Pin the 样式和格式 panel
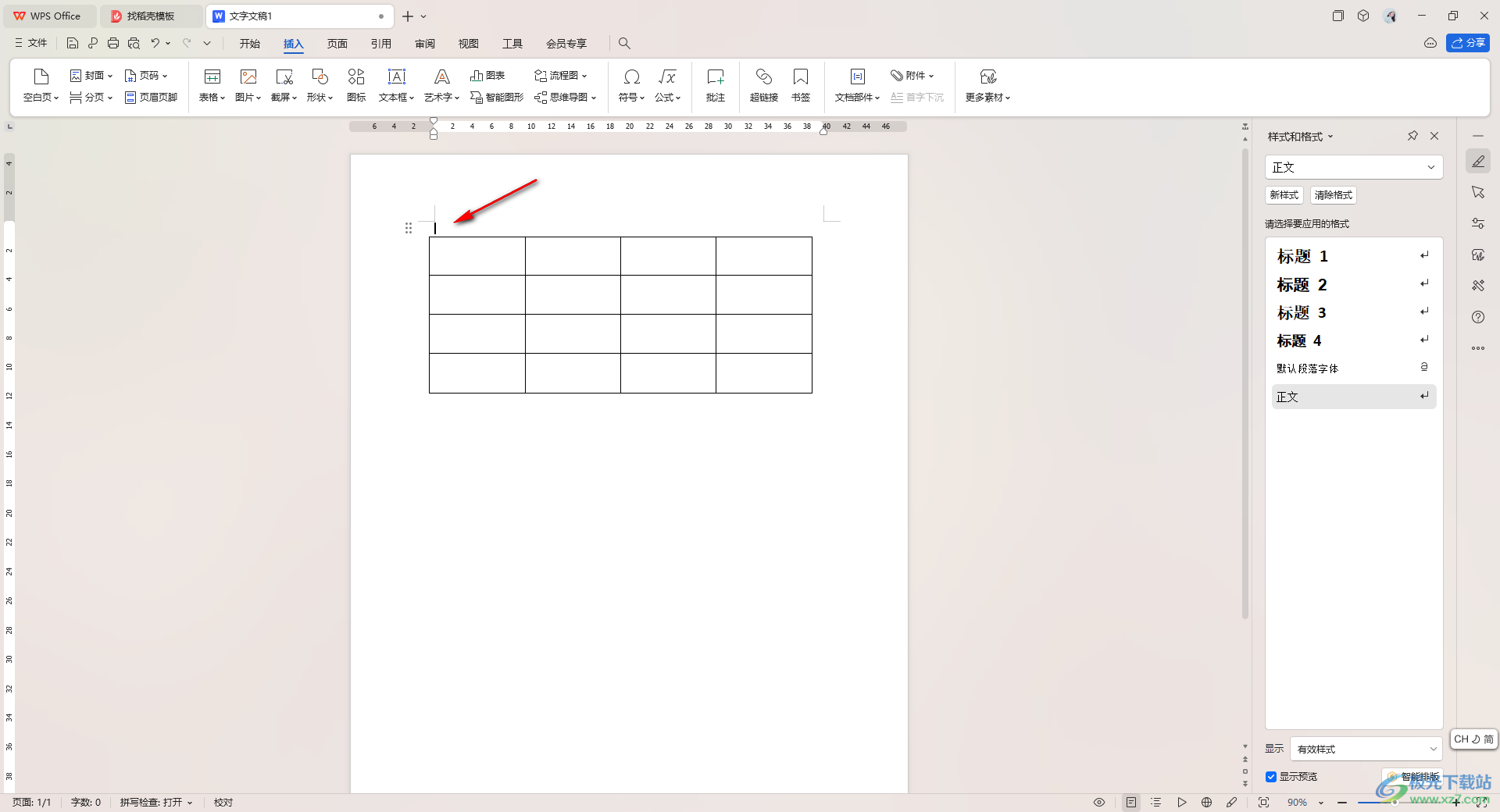This screenshot has width=1500, height=812. (x=1412, y=136)
